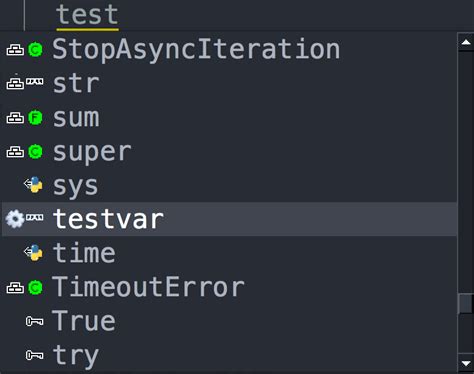Click the typed word test in editor

tap(87, 15)
